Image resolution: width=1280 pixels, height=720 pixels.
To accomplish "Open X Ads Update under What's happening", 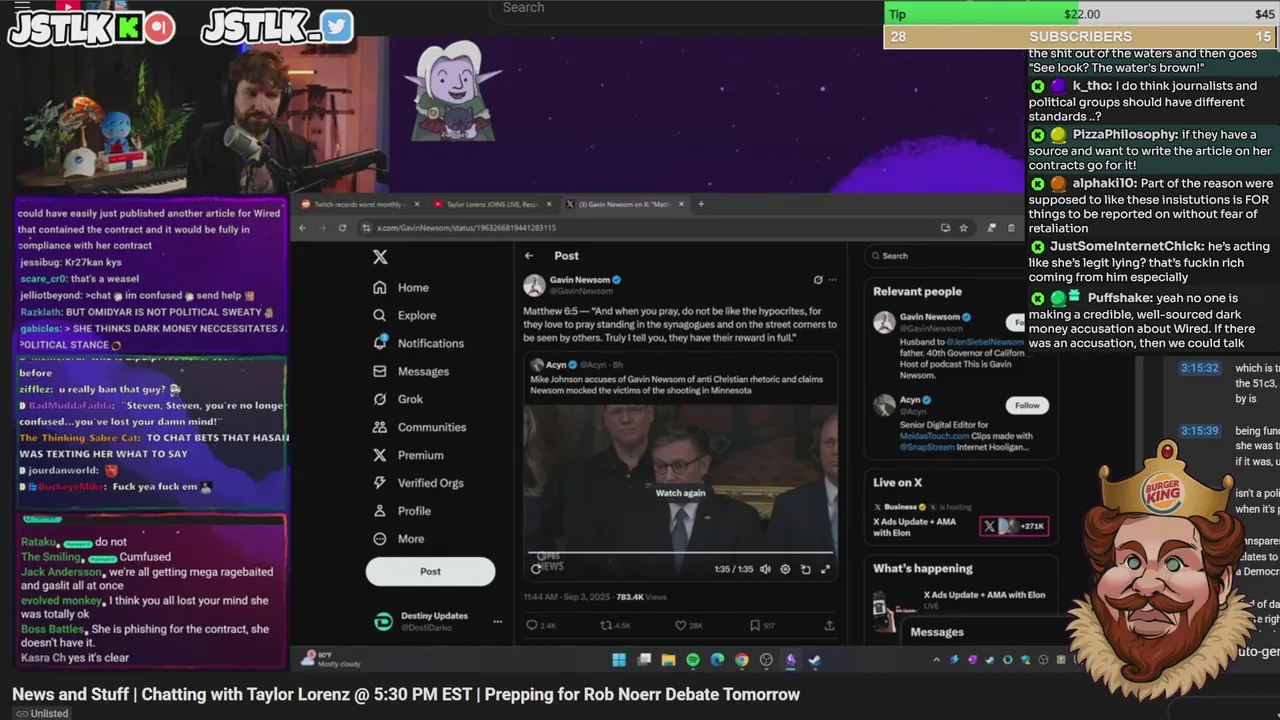I will click(x=984, y=595).
